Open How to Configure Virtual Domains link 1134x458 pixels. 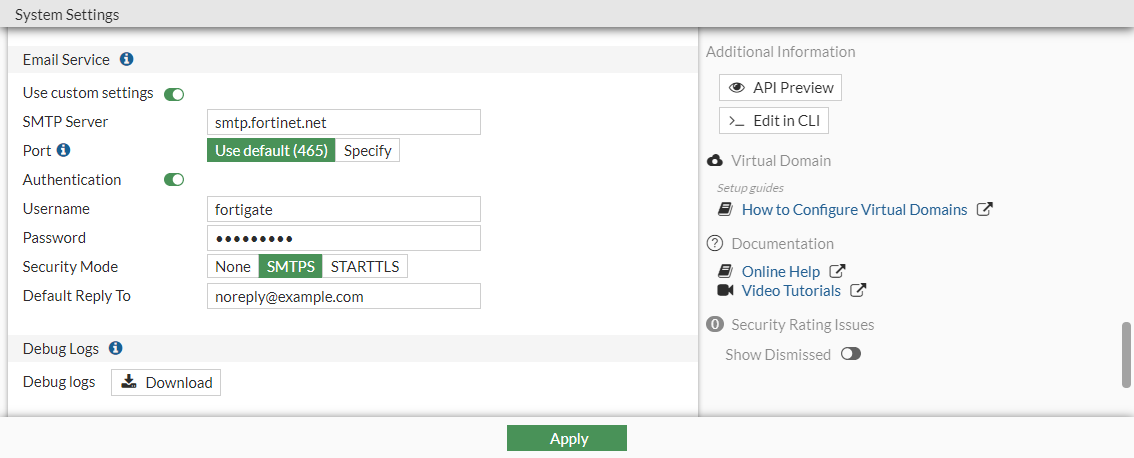pos(854,210)
